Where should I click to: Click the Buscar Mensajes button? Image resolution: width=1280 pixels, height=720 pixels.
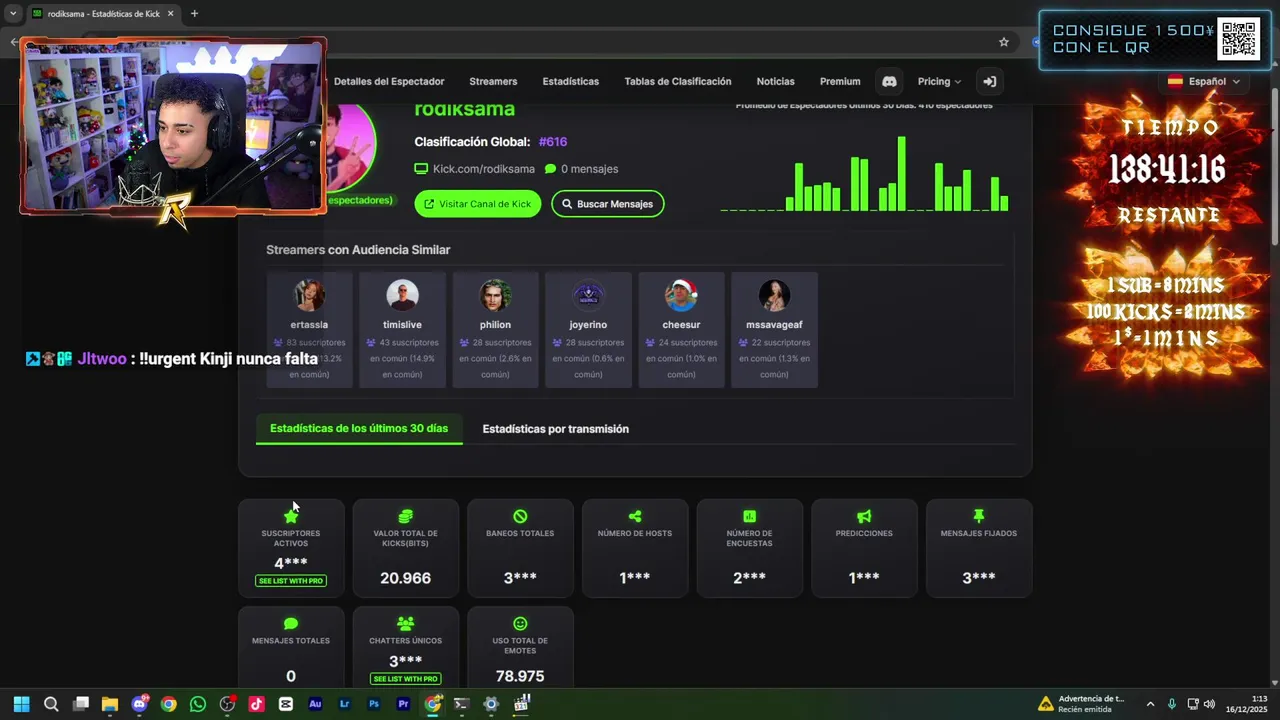(607, 204)
